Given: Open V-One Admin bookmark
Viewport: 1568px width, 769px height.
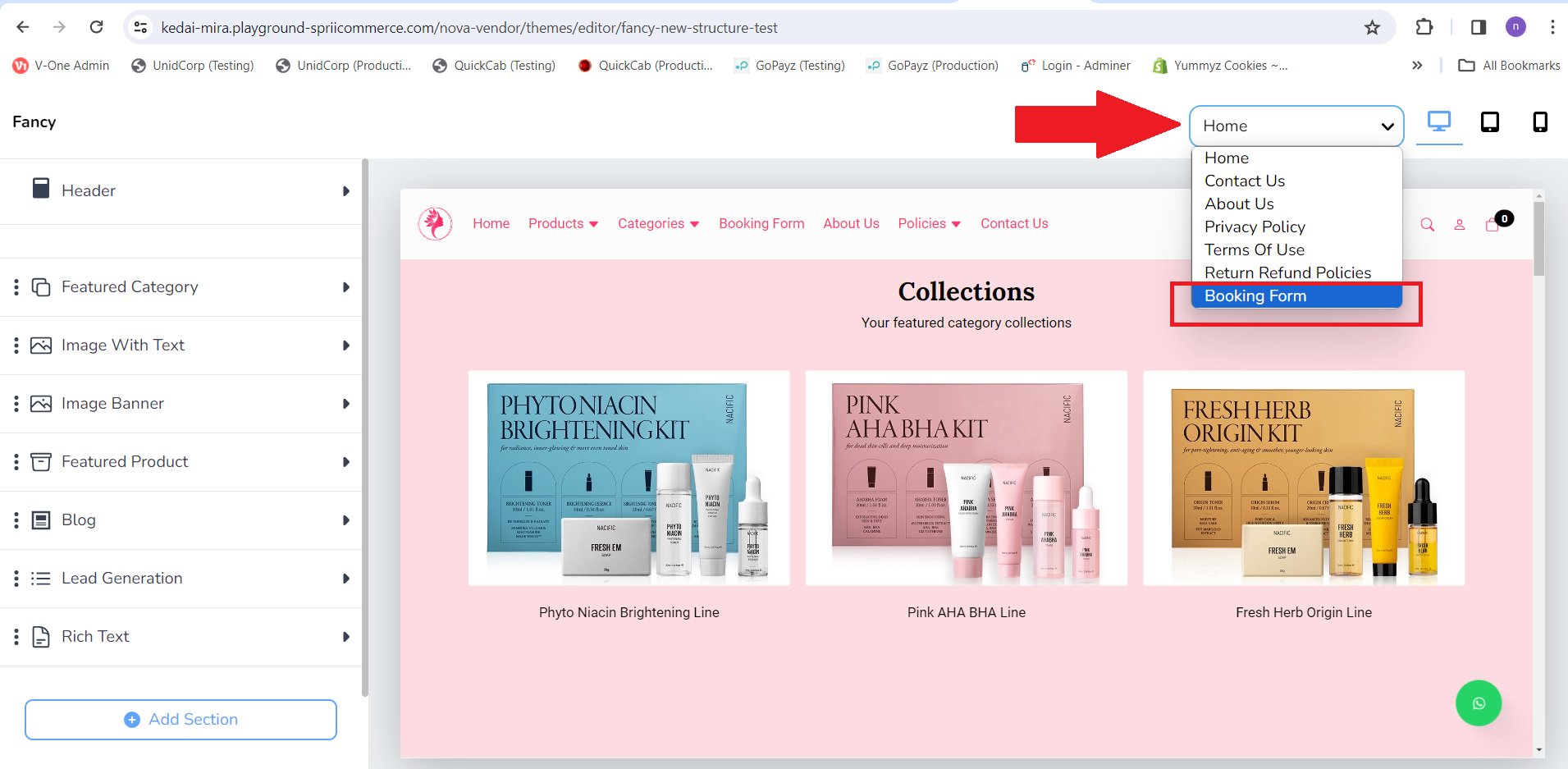Looking at the screenshot, I should 62,66.
